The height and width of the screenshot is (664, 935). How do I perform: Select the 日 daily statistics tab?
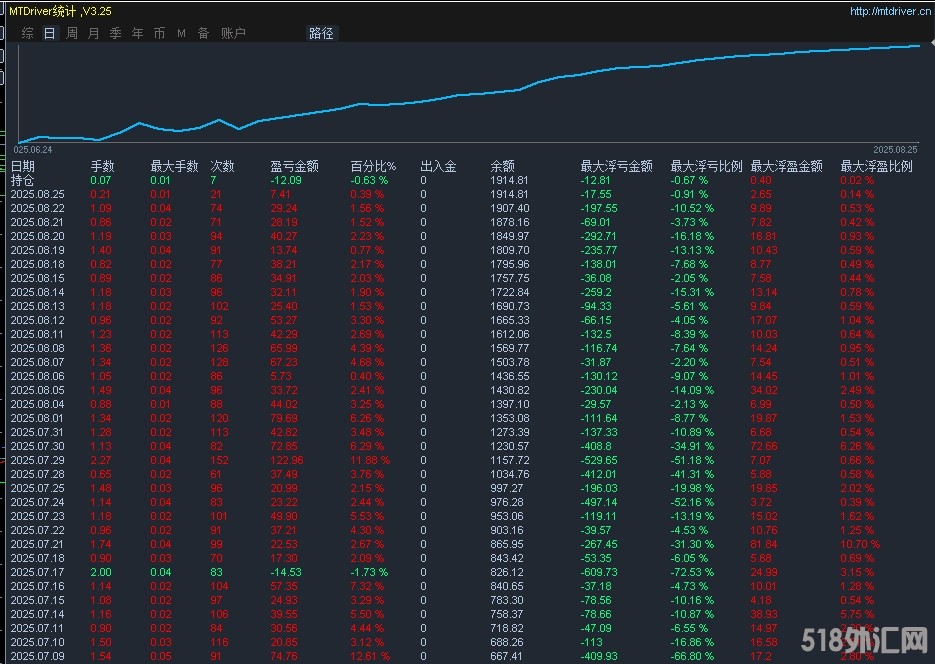coord(50,33)
